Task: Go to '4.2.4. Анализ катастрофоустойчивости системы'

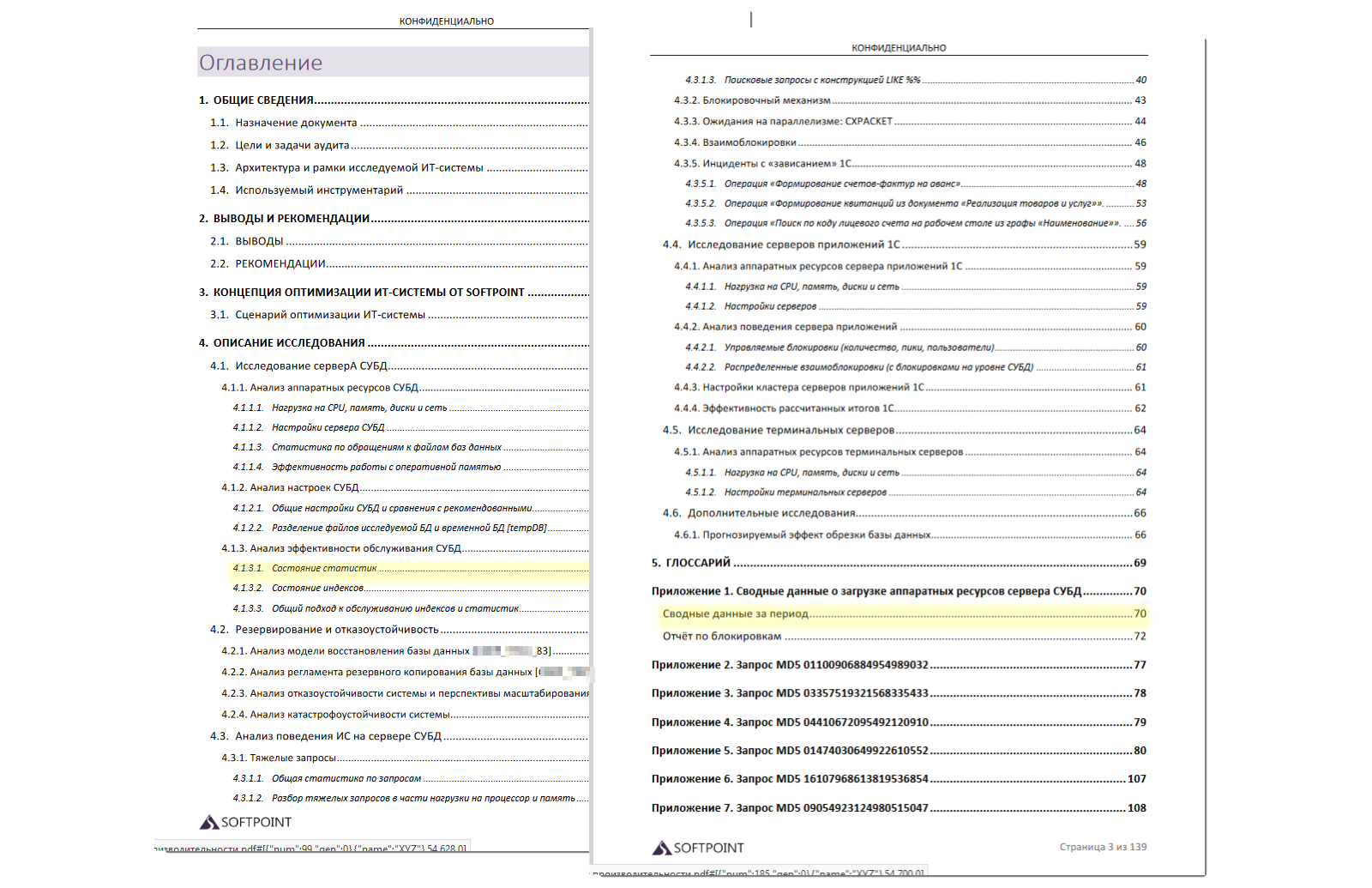Action: [405, 715]
